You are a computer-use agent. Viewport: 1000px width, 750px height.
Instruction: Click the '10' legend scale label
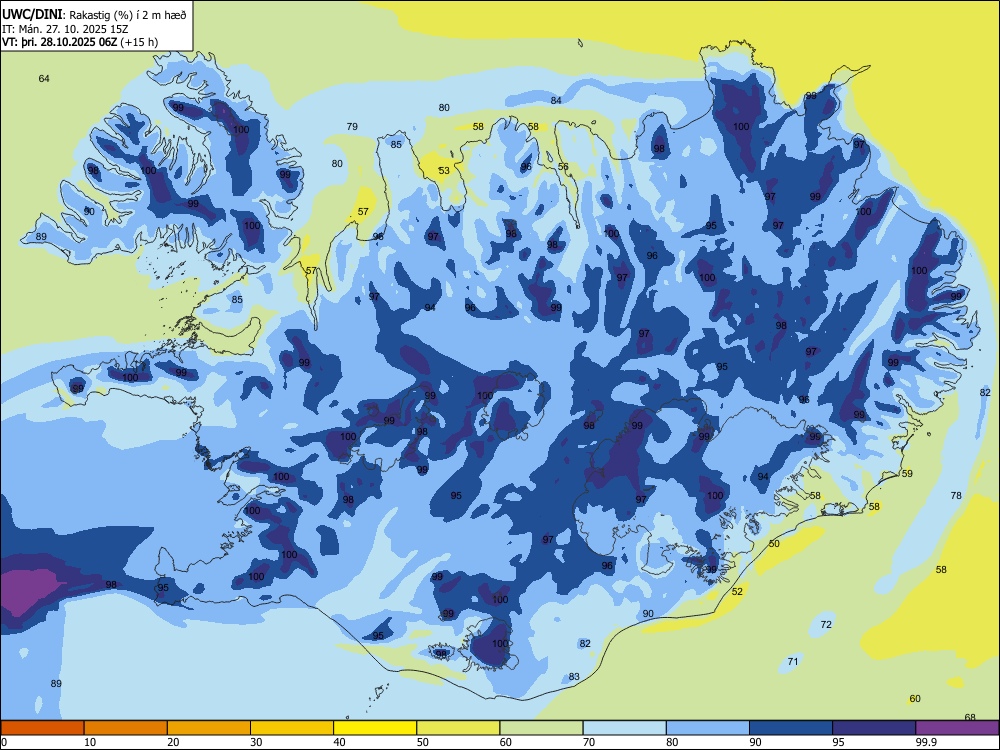tap(90, 742)
